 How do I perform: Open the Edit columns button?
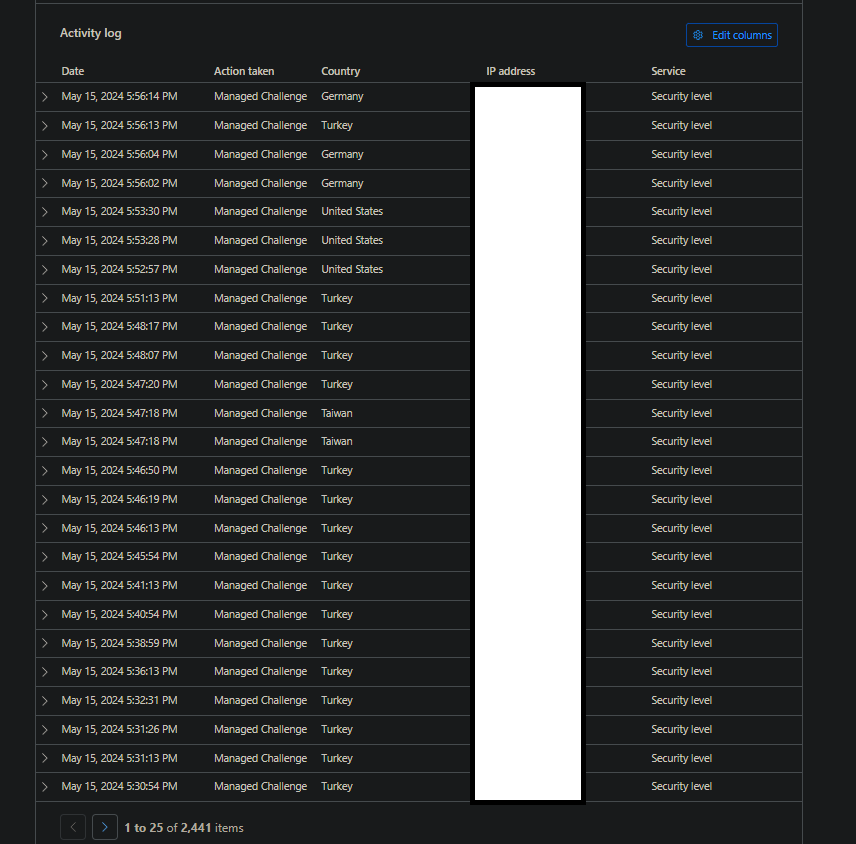(732, 35)
